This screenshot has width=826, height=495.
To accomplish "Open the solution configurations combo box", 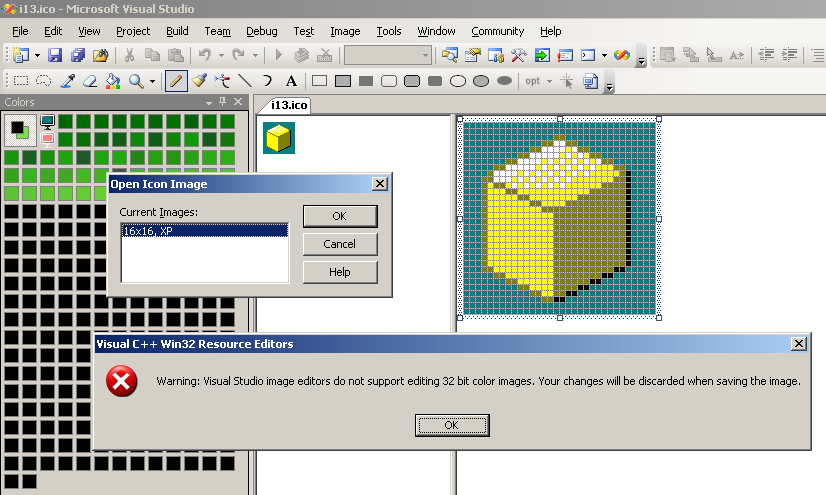I will (388, 55).
